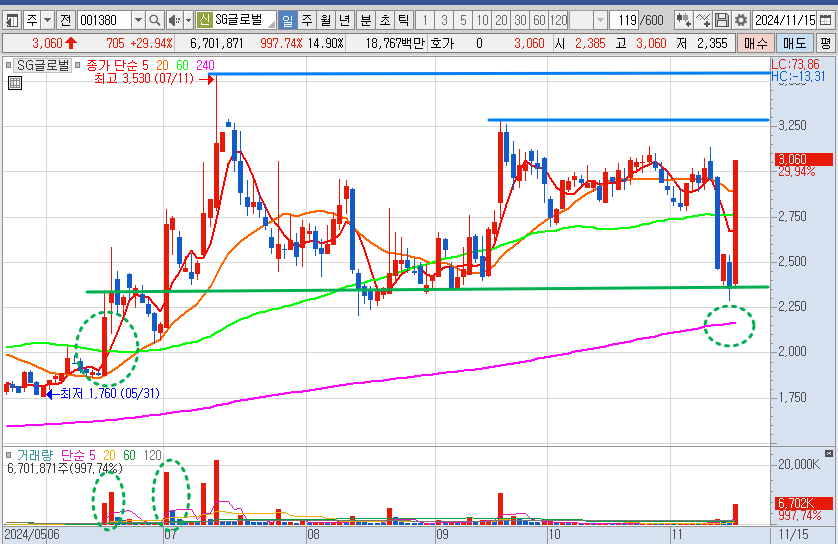Click the add line indicator icon
Viewport: 838px width, 544px height.
point(703,21)
